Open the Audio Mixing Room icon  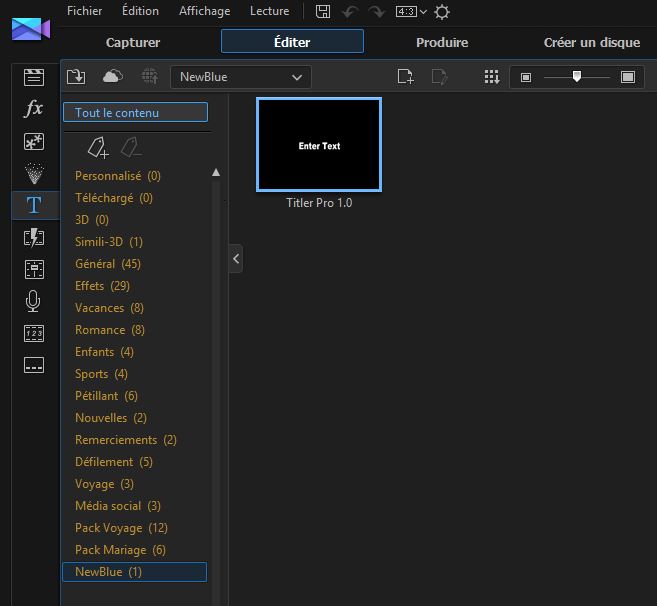point(34,269)
